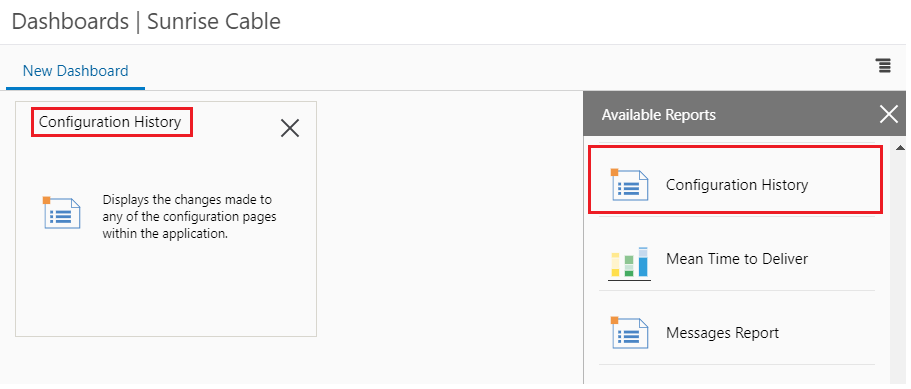Remove the Configuration History widget with its X
Viewport: 911px width, 389px height.
pyautogui.click(x=289, y=128)
